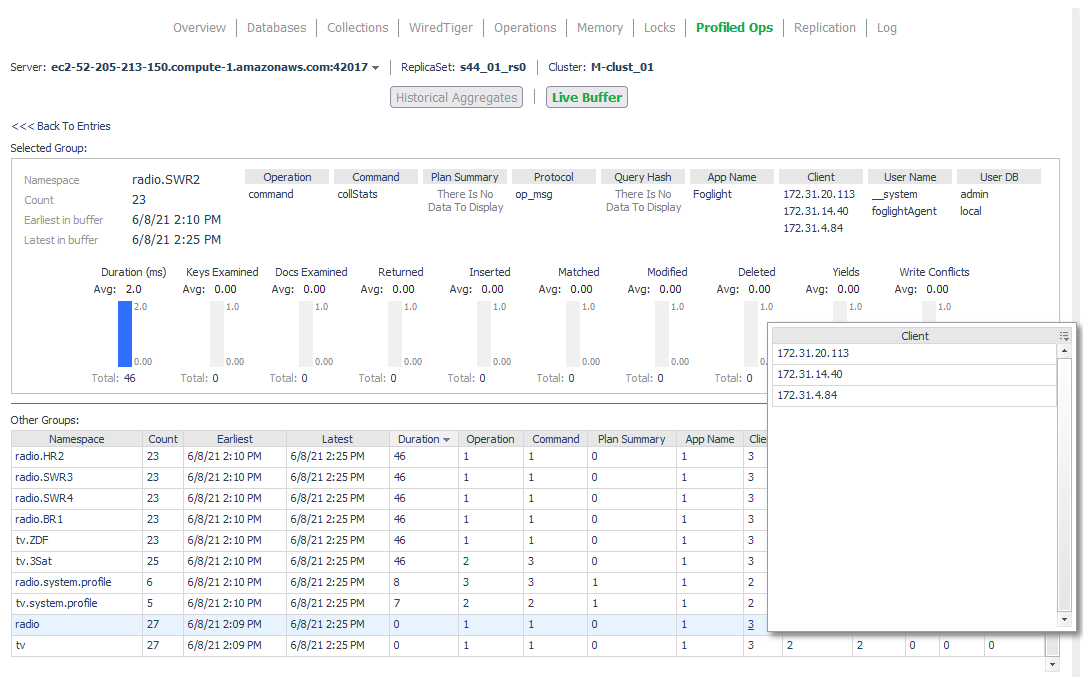Click the Client popup scroll-down arrow

(1064, 620)
